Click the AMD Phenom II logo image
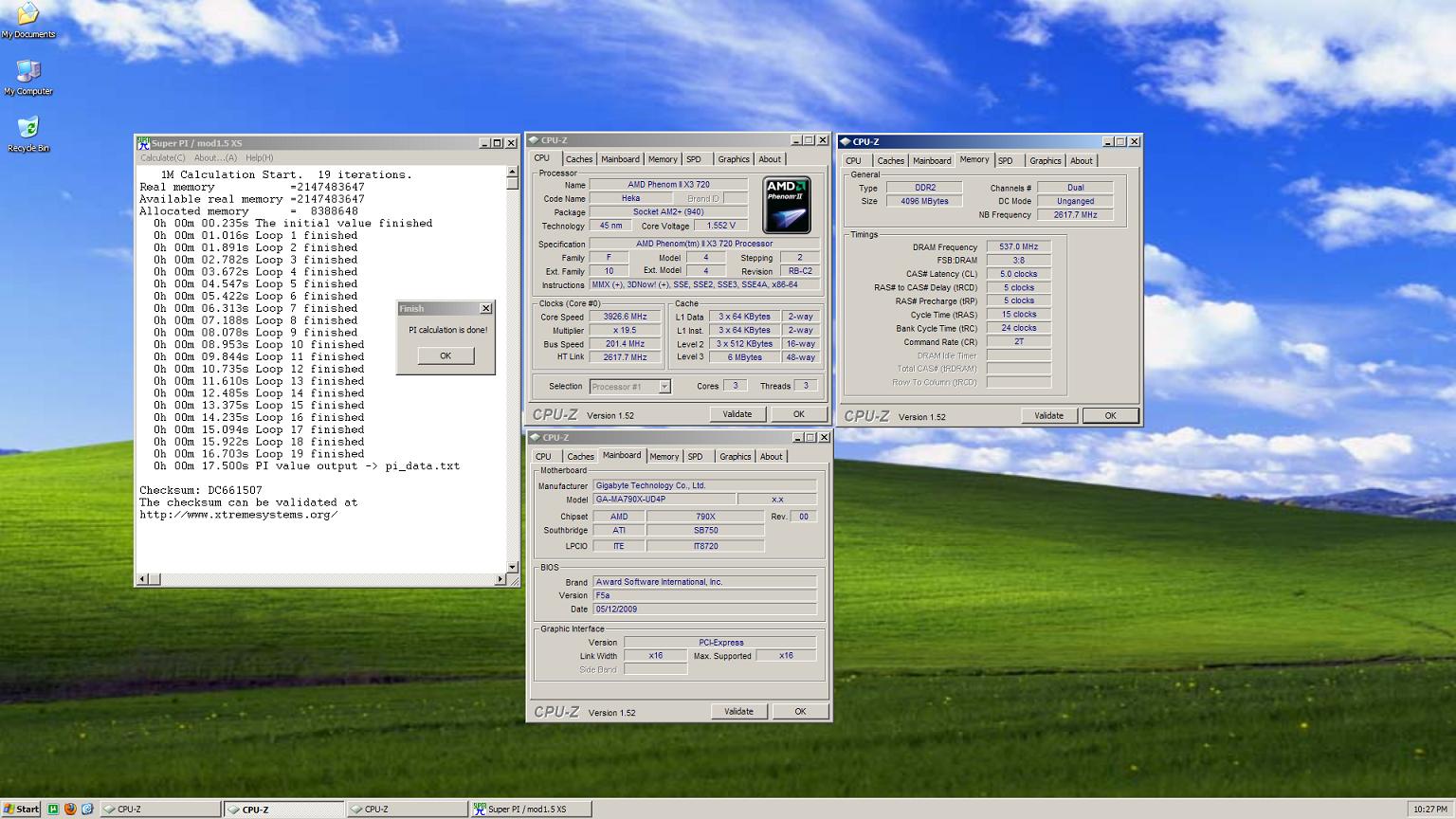The width and height of the screenshot is (1456, 819). pos(788,206)
